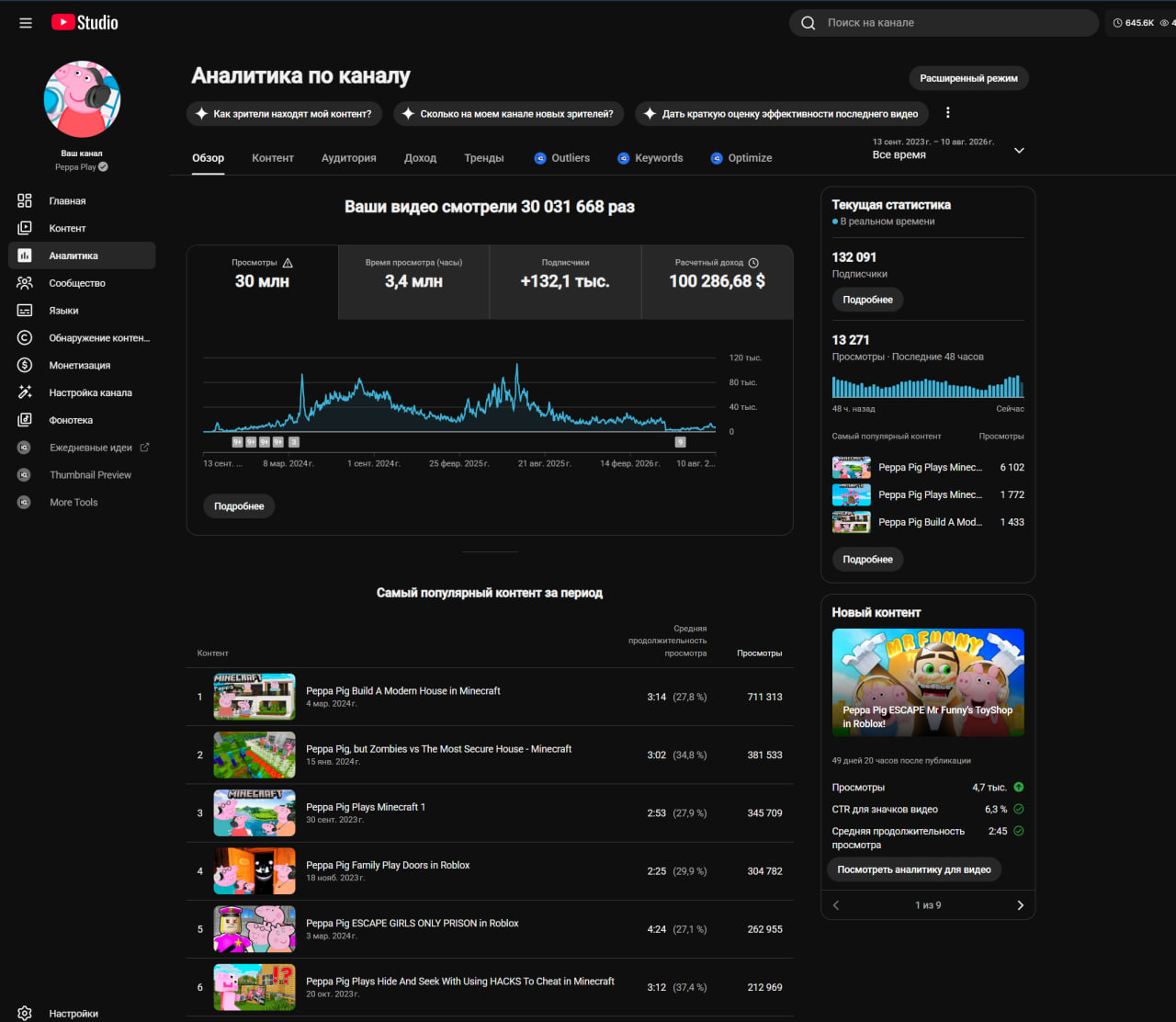Open the Peppa Pig ESCAPE Mr Funny's ToyShop thumbnail
The image size is (1176, 1022).
pyautogui.click(x=928, y=683)
